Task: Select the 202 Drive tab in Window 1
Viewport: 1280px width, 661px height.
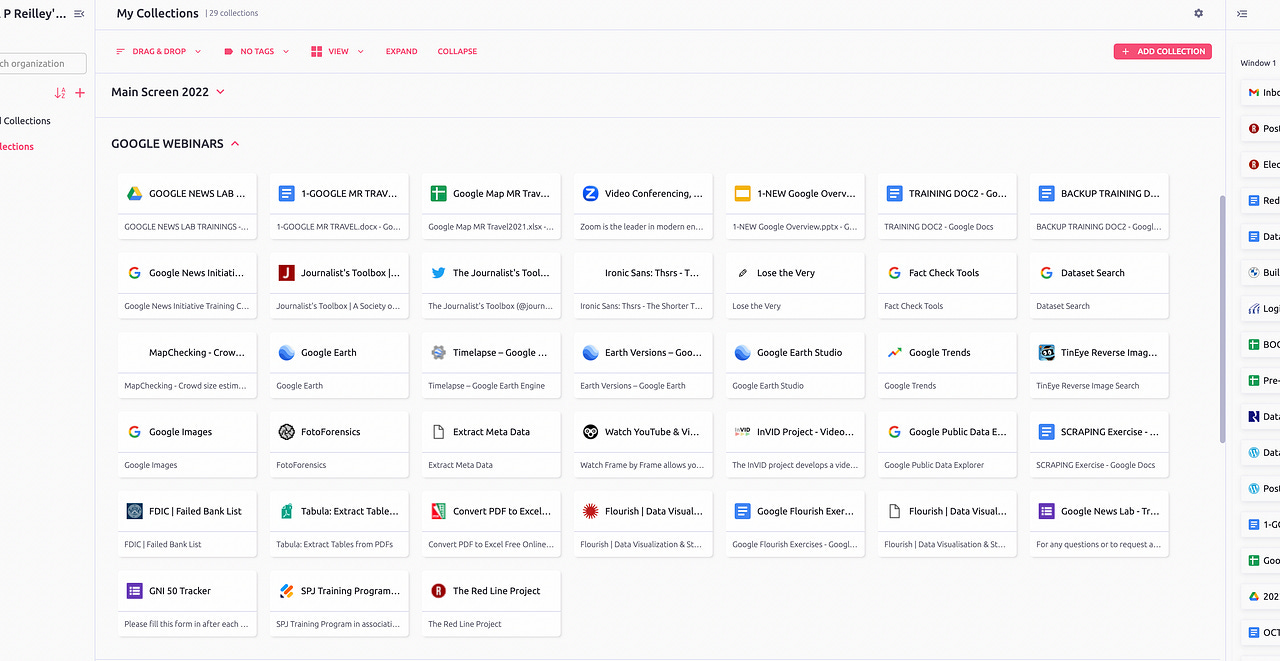Action: [1261, 597]
